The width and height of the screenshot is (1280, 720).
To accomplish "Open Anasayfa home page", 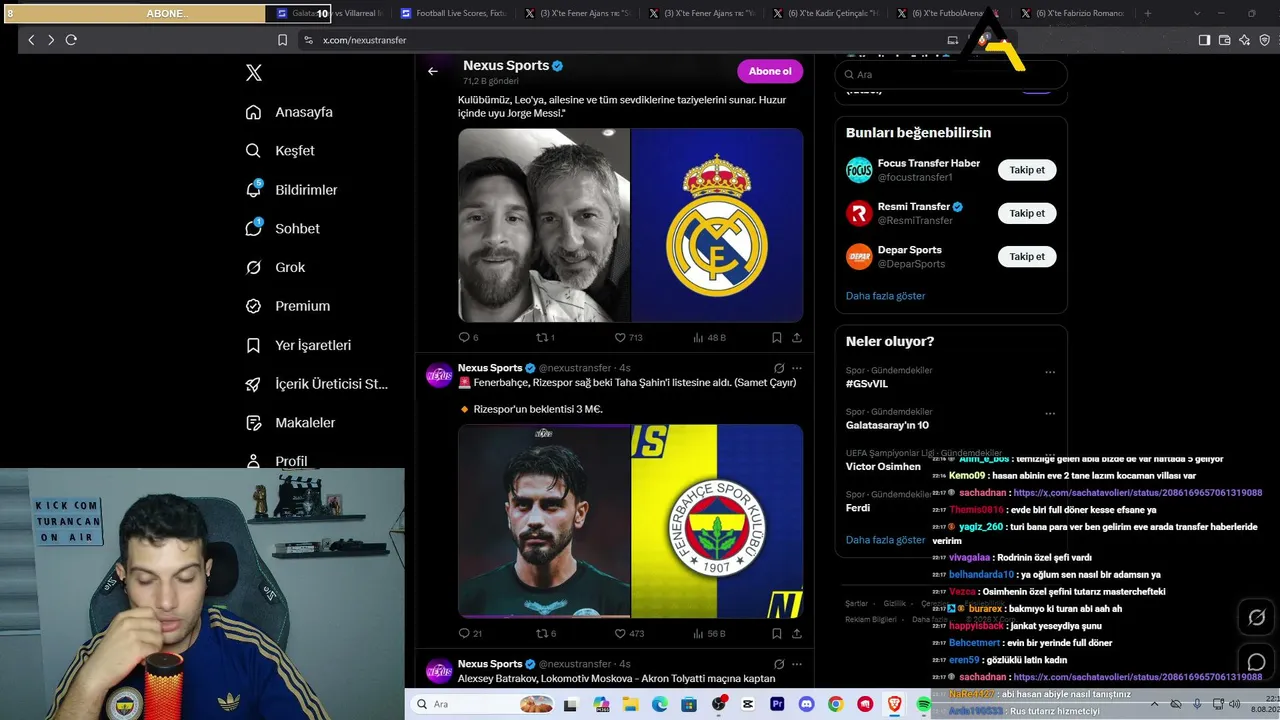I will [290, 112].
